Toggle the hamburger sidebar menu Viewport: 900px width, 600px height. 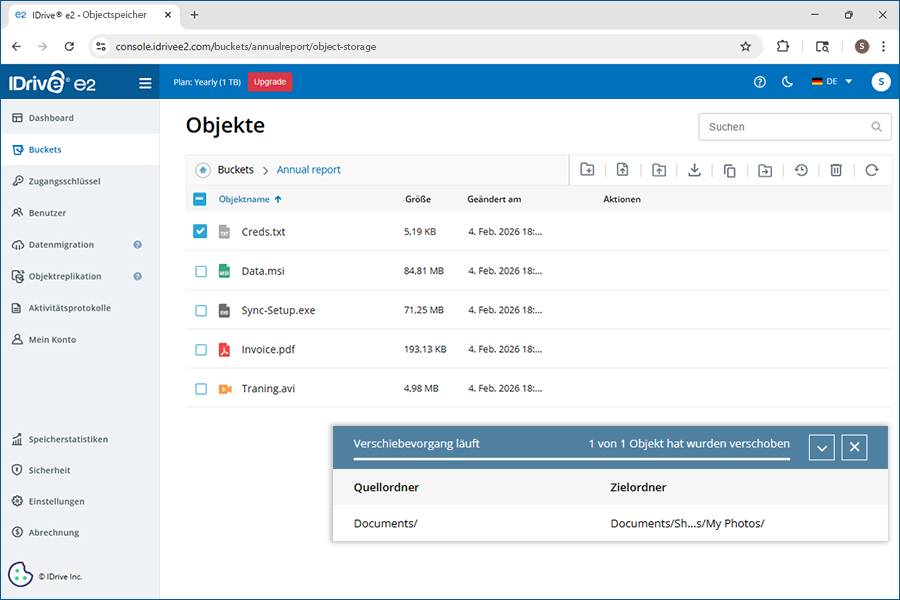coord(145,83)
